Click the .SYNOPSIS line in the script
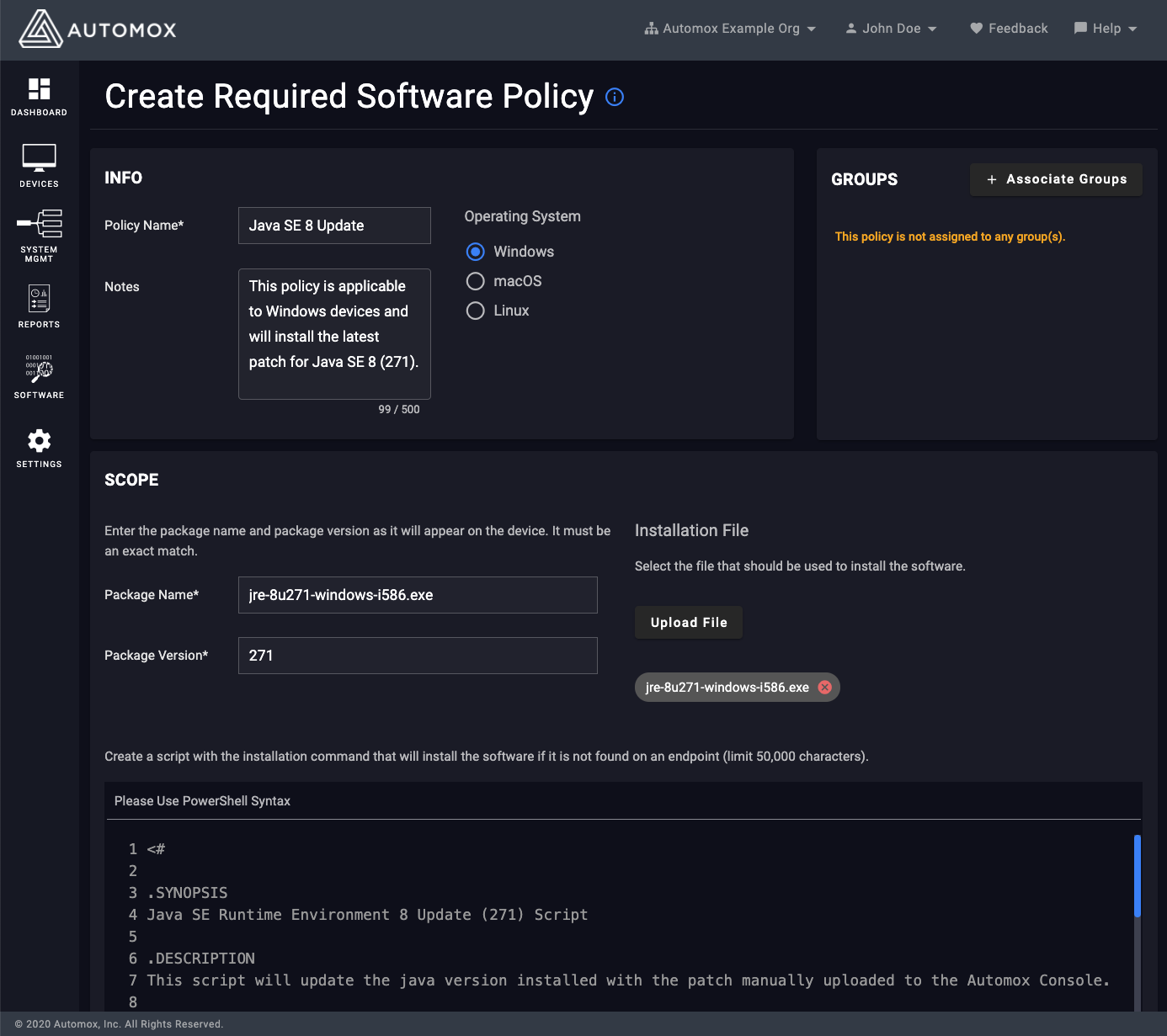The image size is (1167, 1036). click(x=187, y=893)
